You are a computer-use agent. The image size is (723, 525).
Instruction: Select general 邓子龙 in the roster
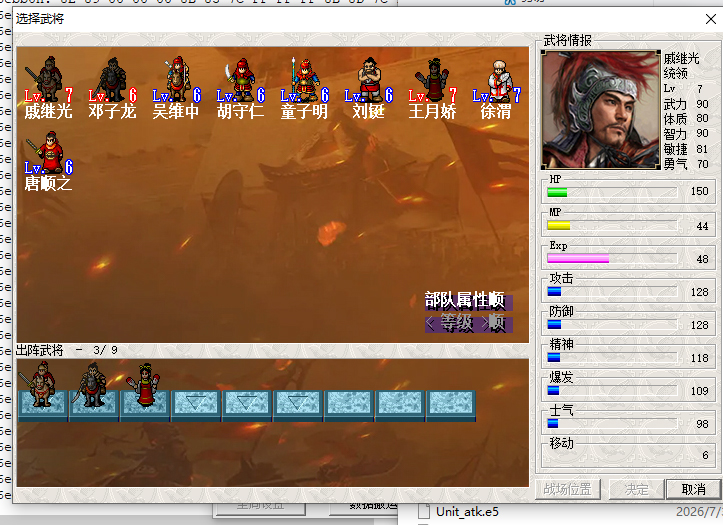112,88
